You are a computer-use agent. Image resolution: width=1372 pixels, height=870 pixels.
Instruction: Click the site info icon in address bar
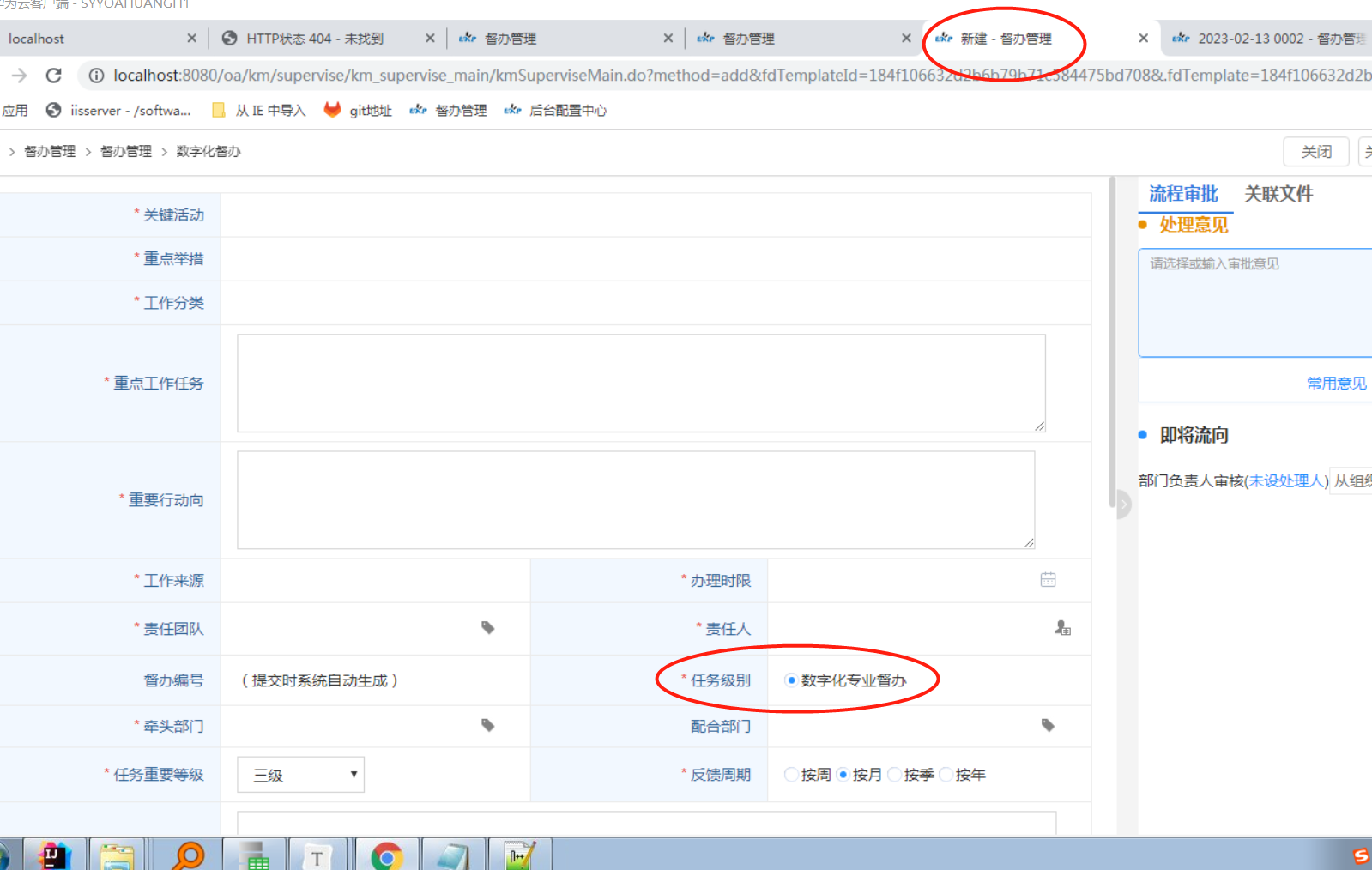[x=96, y=76]
